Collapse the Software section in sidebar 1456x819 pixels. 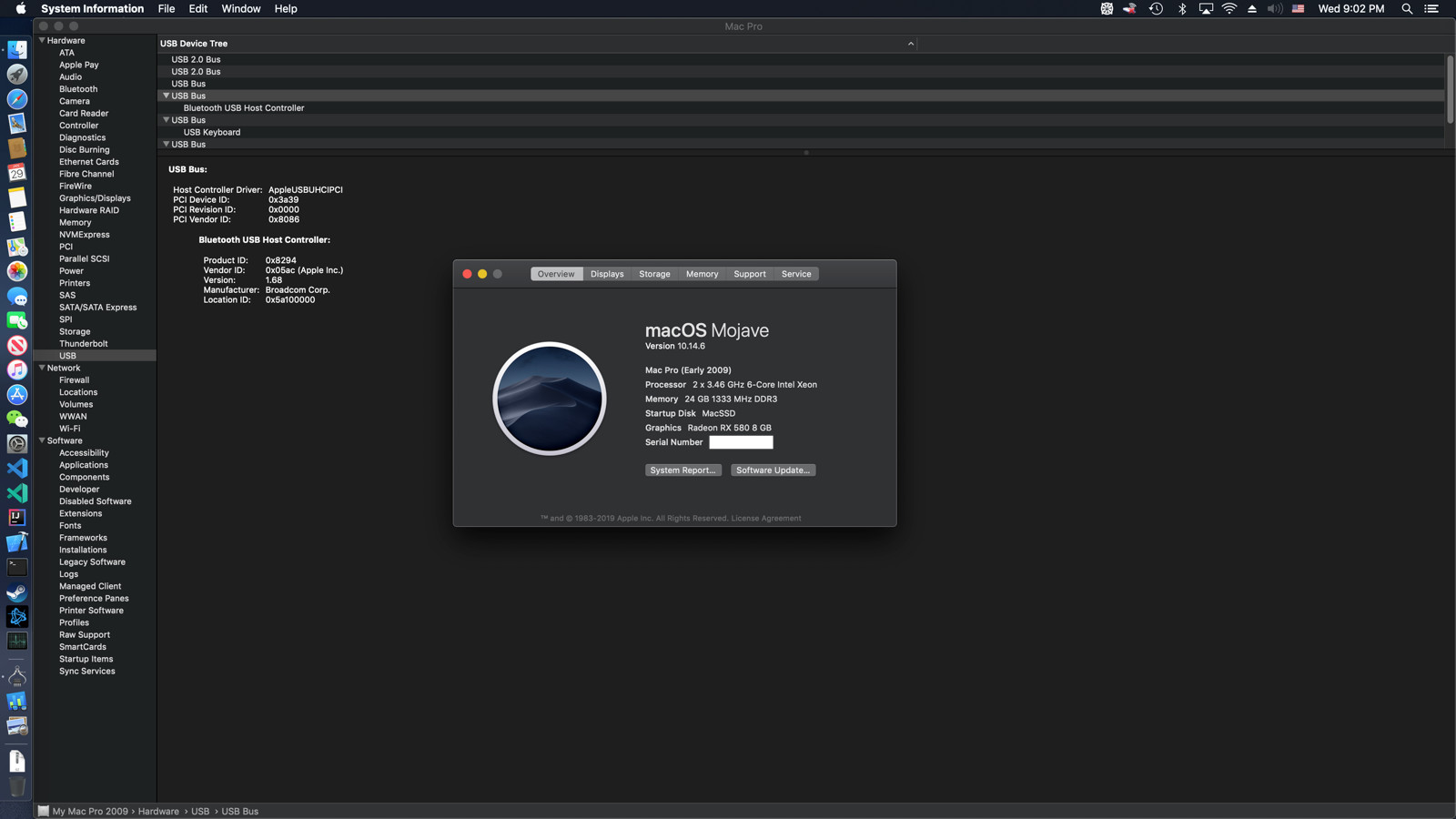click(42, 440)
